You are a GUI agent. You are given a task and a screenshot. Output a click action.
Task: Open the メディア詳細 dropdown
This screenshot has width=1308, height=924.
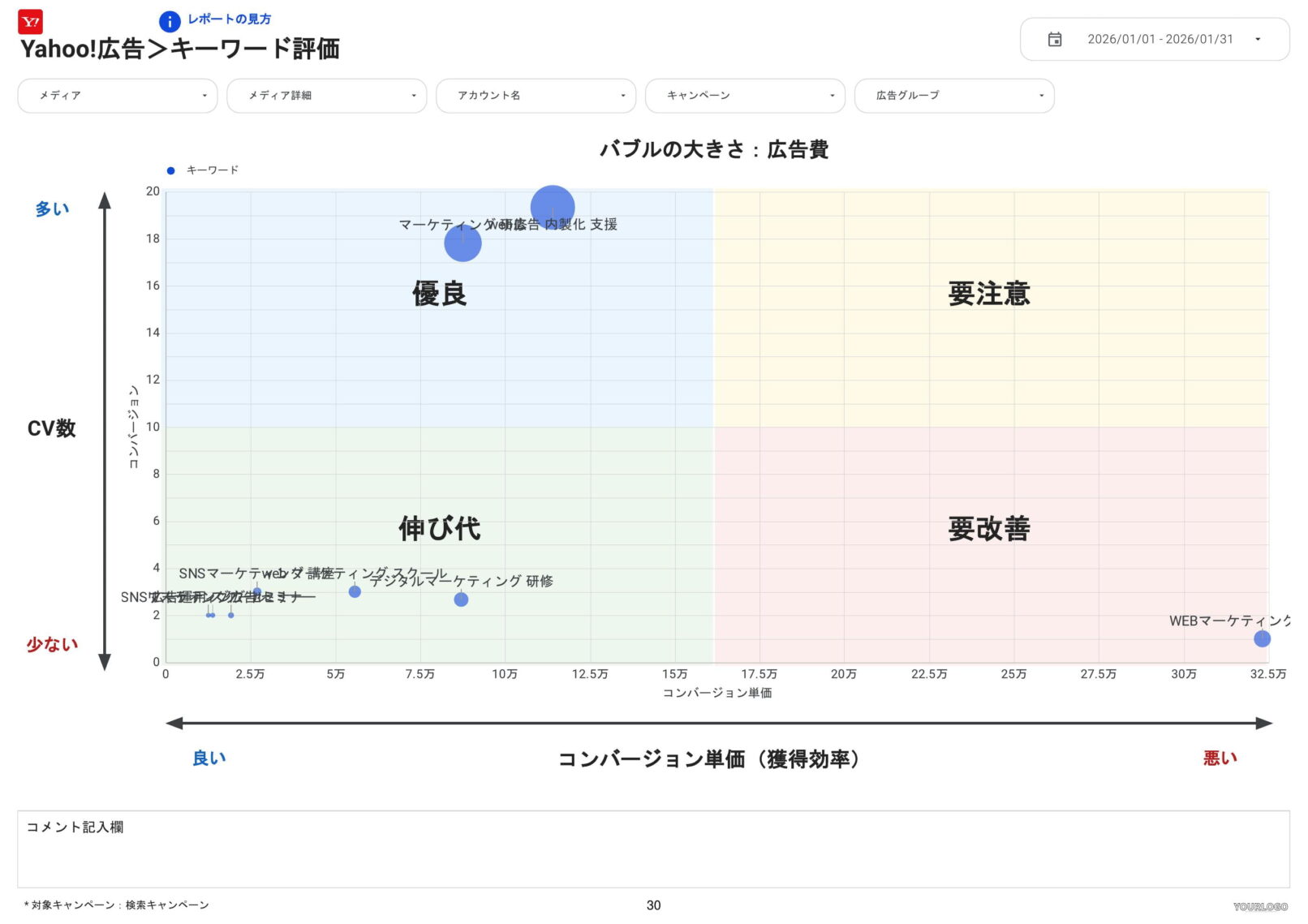(x=326, y=96)
